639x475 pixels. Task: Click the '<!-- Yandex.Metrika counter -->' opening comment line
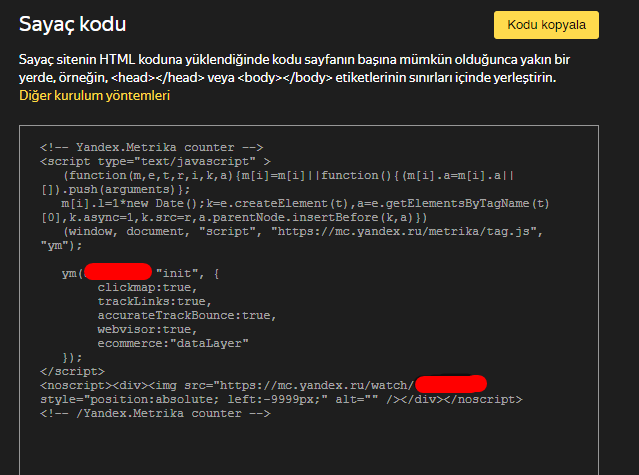[152, 147]
